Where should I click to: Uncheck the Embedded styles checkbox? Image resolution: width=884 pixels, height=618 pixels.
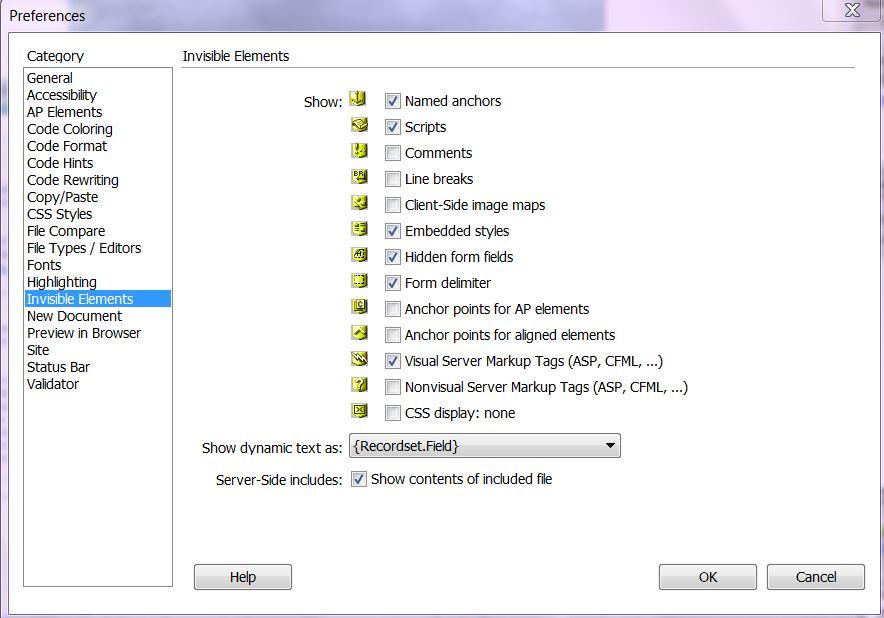[x=392, y=231]
